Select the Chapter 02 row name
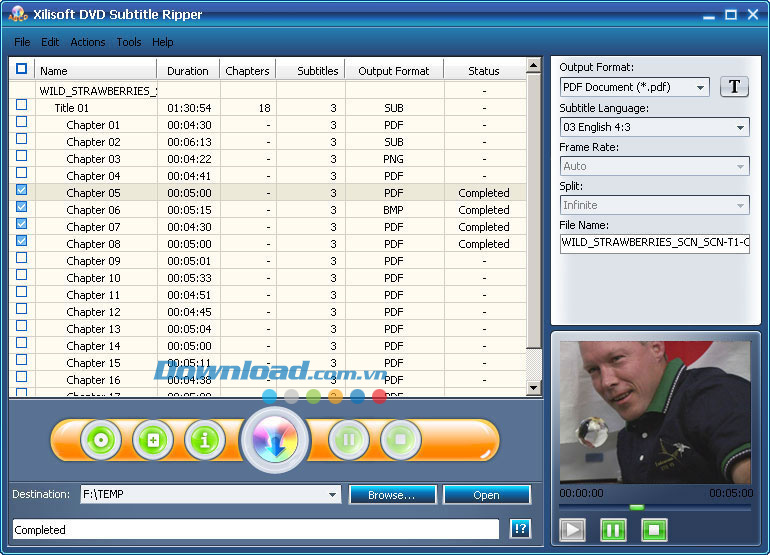The height and width of the screenshot is (555, 770). 93,142
